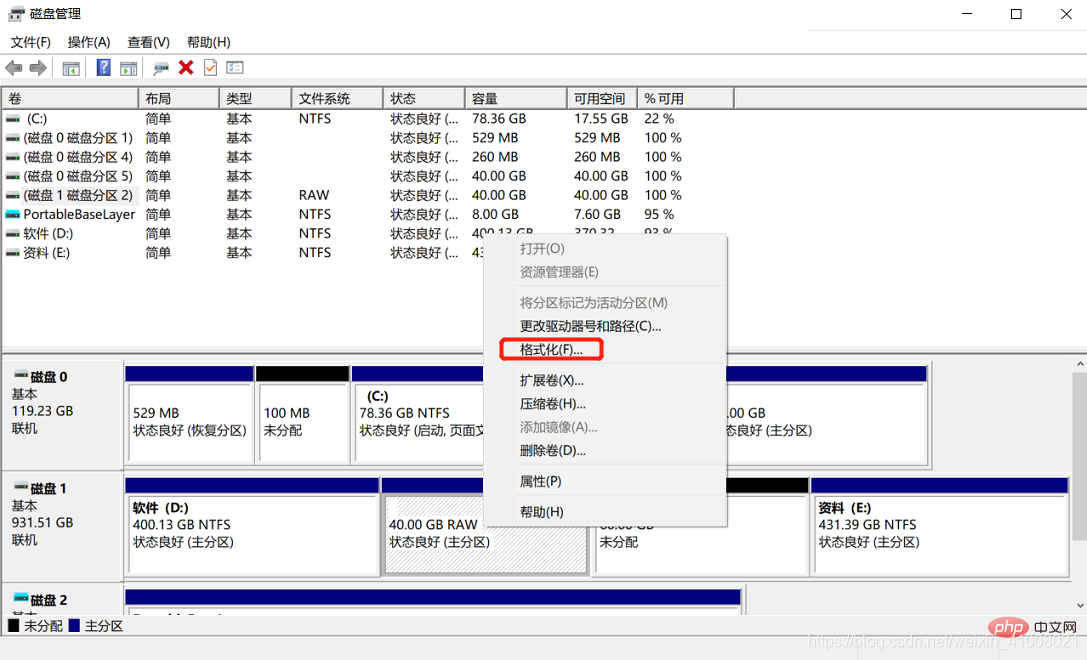Sort by the 布局 column header
This screenshot has height=660, width=1087.
click(x=179, y=98)
